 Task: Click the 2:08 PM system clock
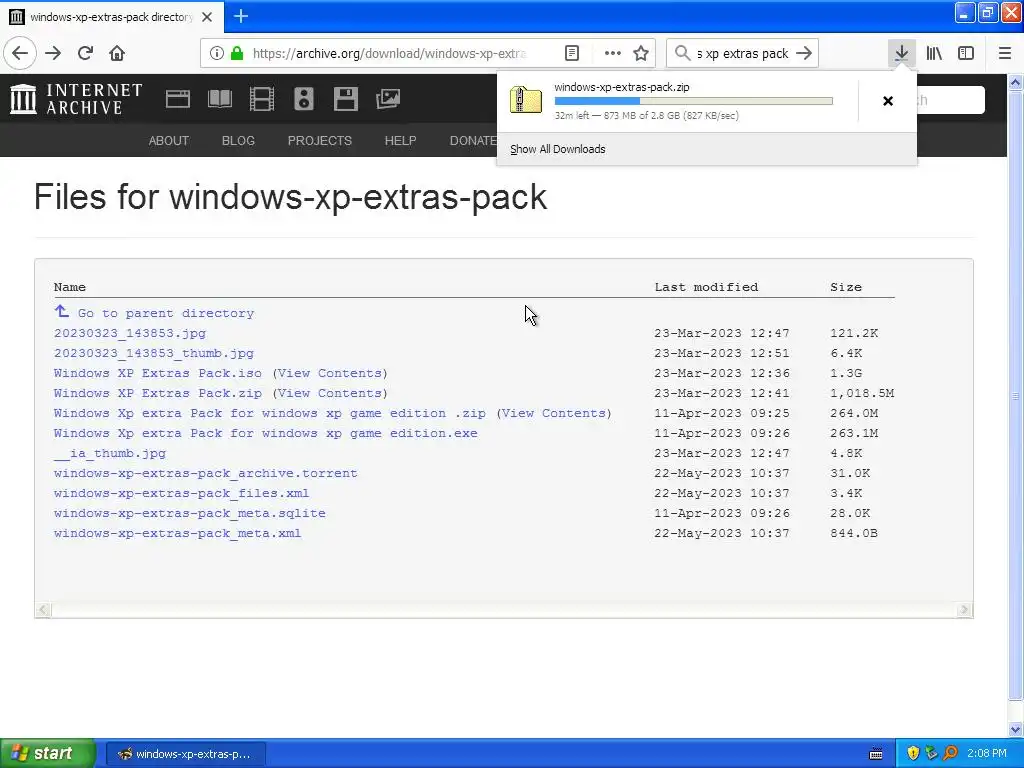click(987, 754)
